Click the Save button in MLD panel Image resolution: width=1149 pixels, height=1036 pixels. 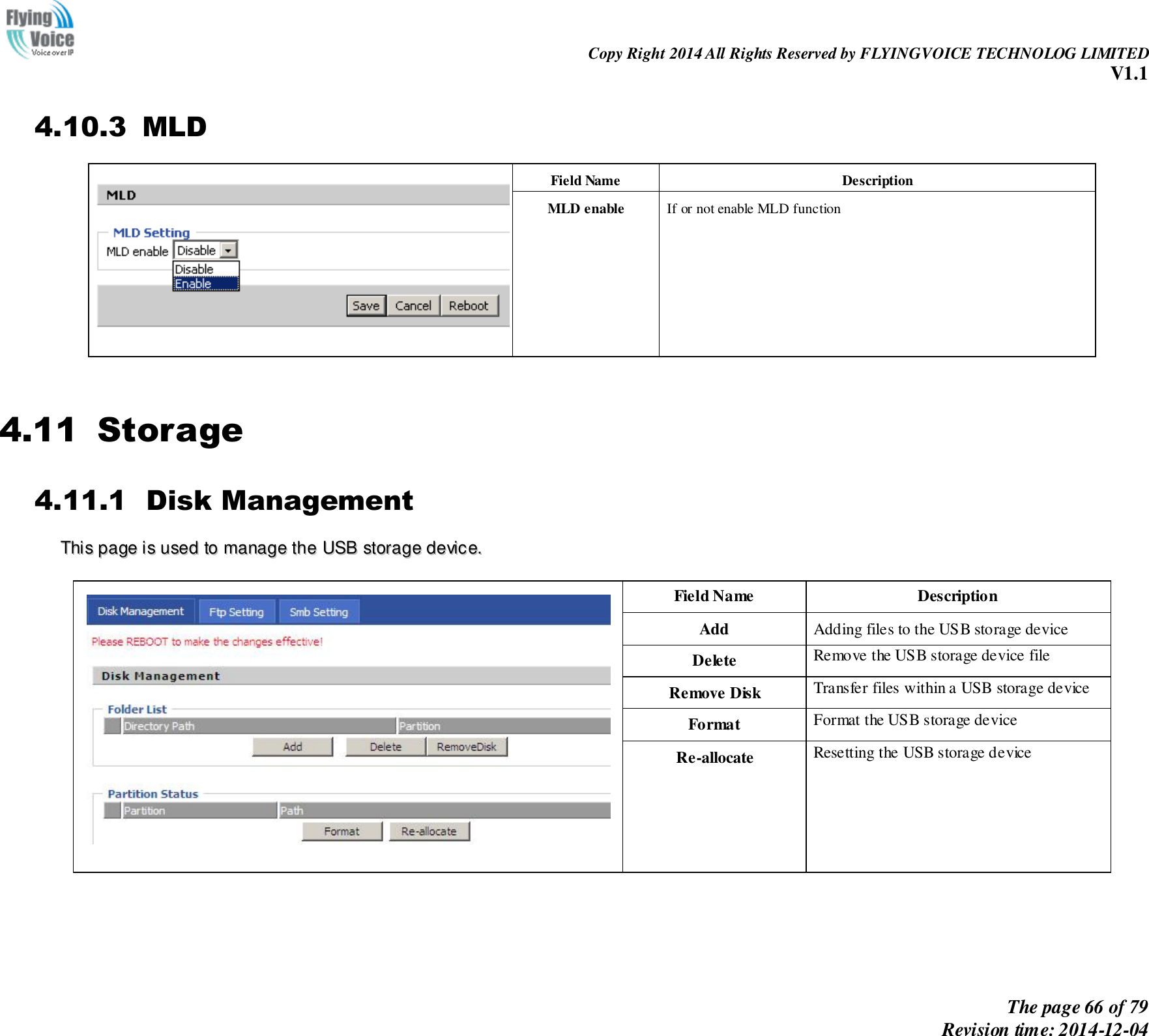[366, 306]
